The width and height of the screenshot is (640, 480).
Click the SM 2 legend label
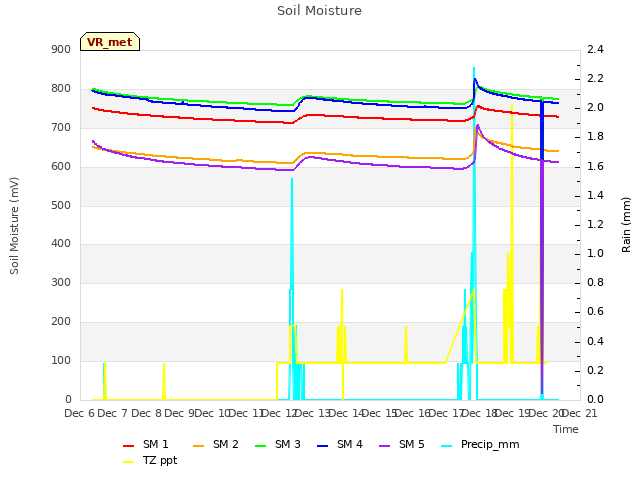[x=226, y=444]
